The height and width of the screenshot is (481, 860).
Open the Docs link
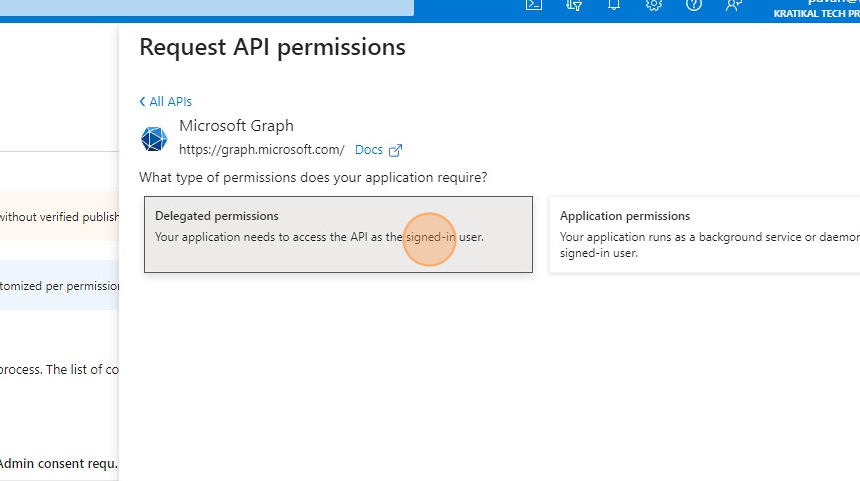point(369,150)
